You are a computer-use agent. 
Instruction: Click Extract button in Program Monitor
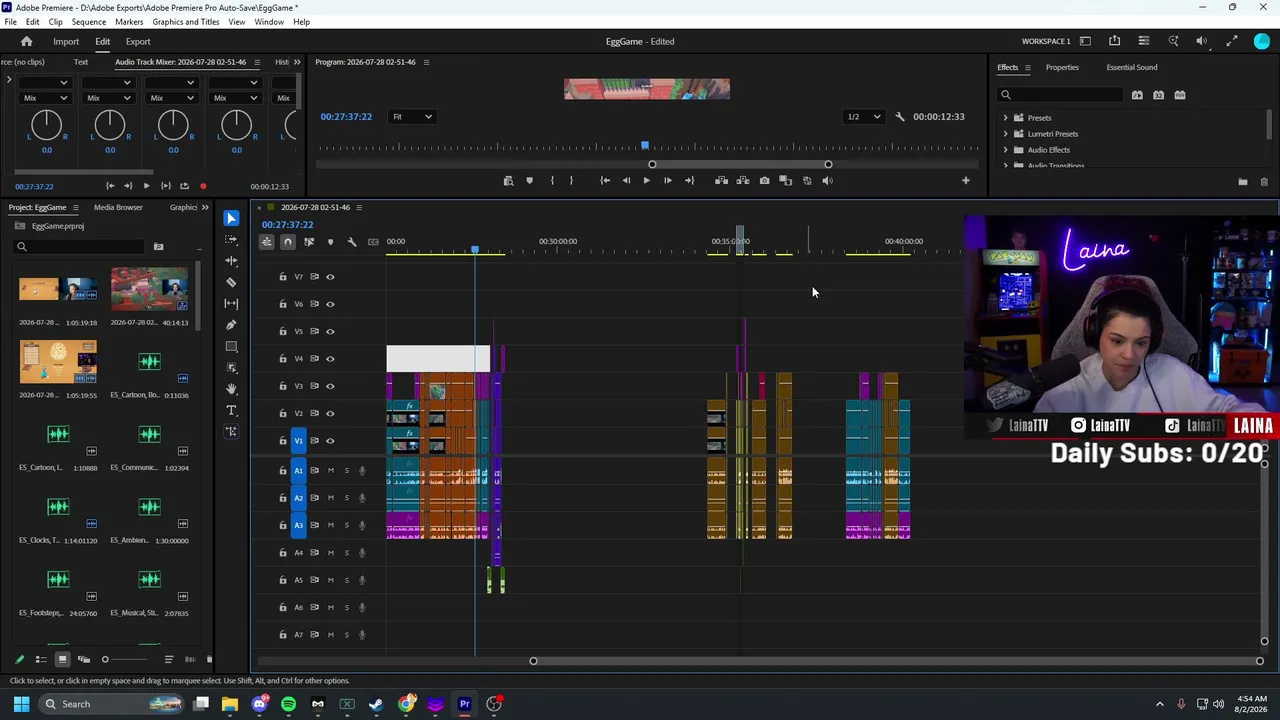[742, 181]
